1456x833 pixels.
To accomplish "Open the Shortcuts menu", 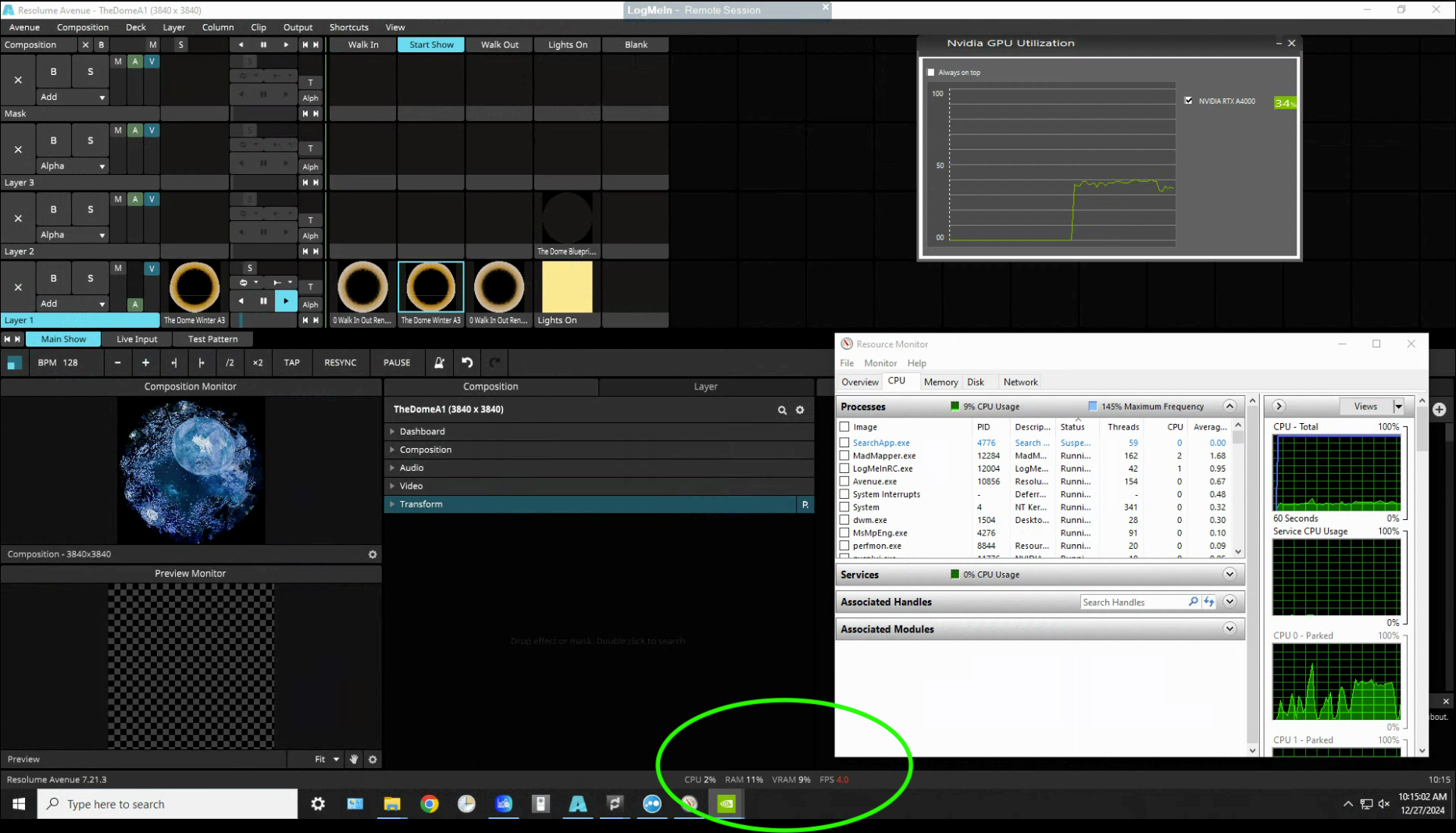I will coord(348,27).
